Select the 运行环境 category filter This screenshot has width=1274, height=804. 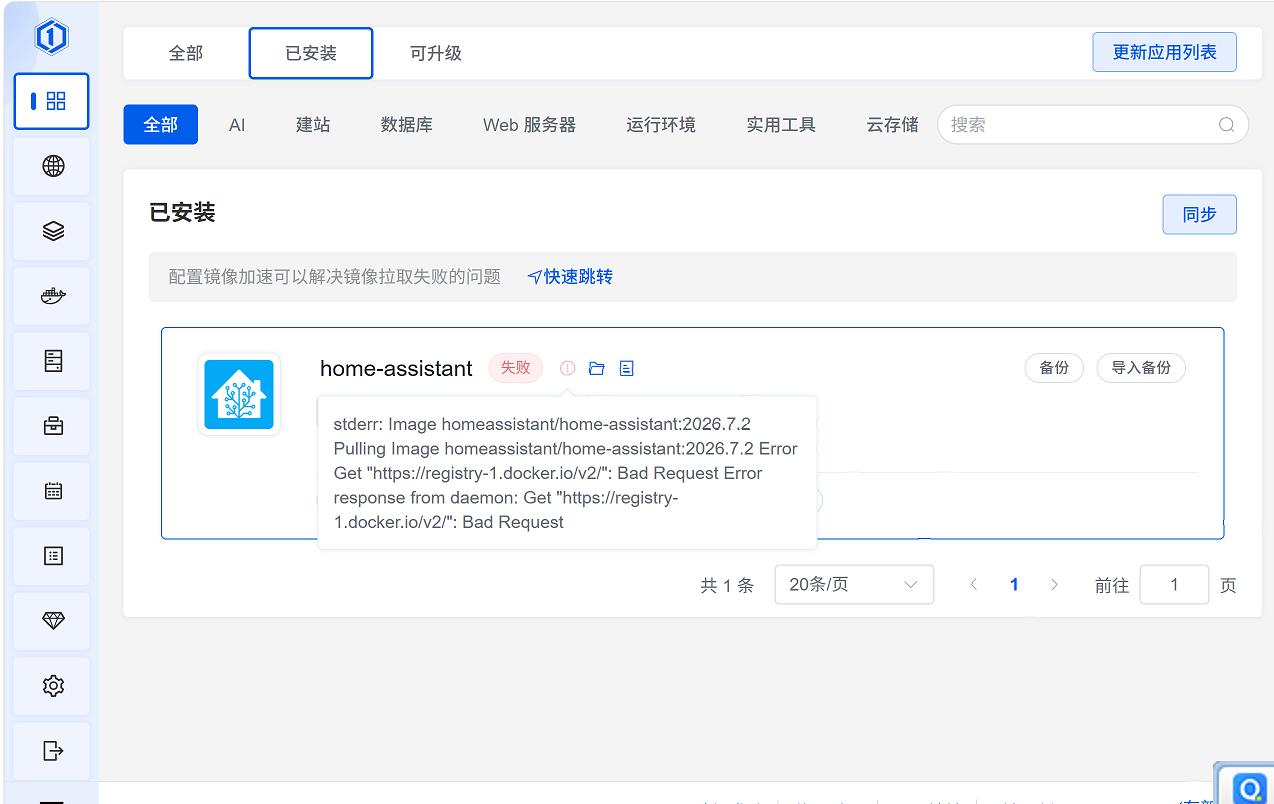click(661, 125)
